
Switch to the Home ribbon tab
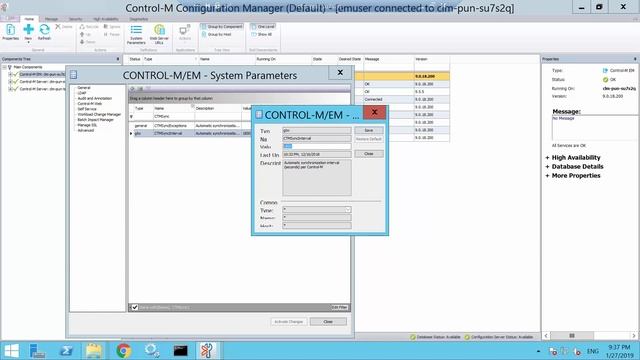(x=29, y=19)
